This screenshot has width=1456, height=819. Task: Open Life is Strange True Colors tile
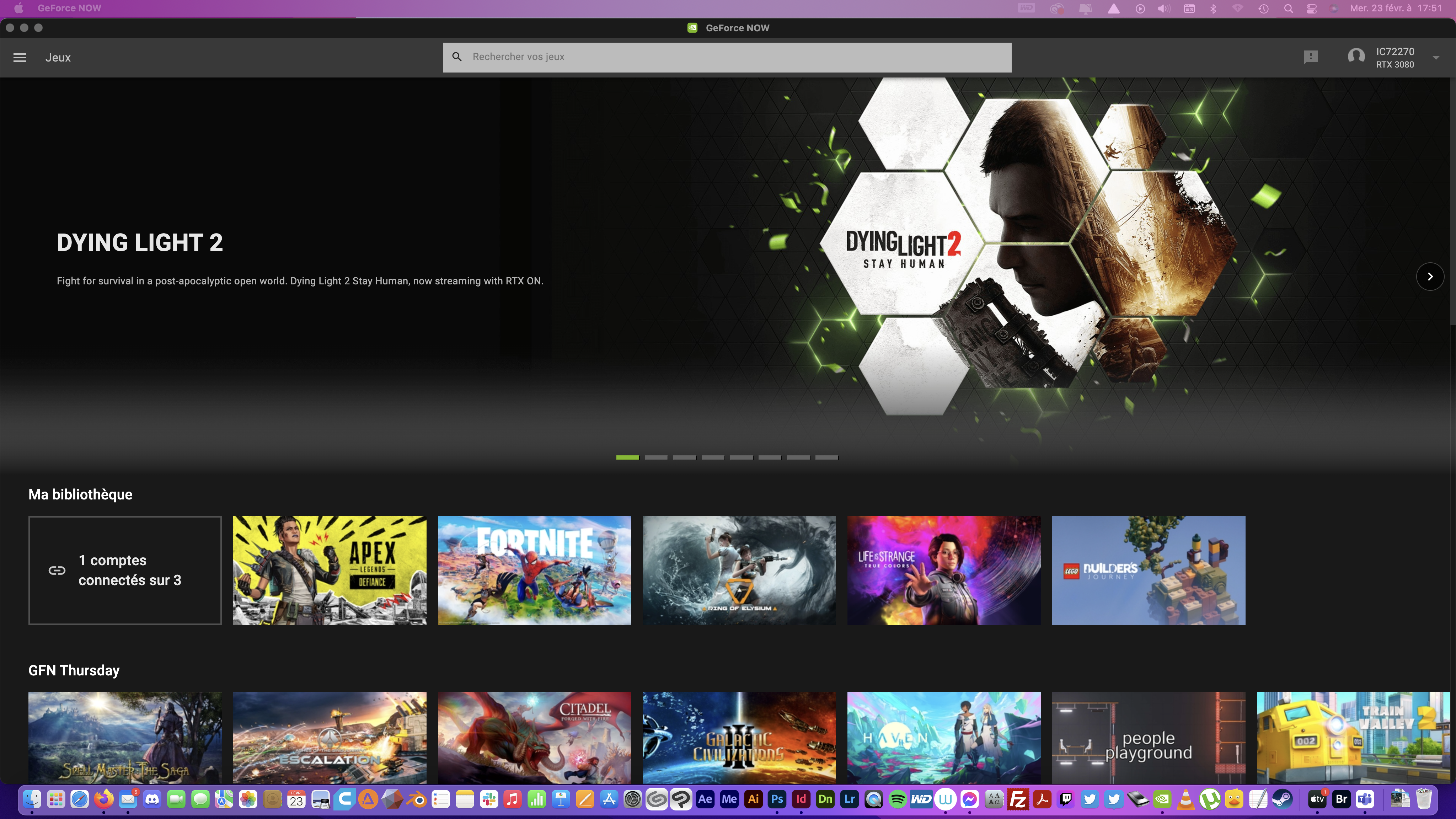point(943,570)
